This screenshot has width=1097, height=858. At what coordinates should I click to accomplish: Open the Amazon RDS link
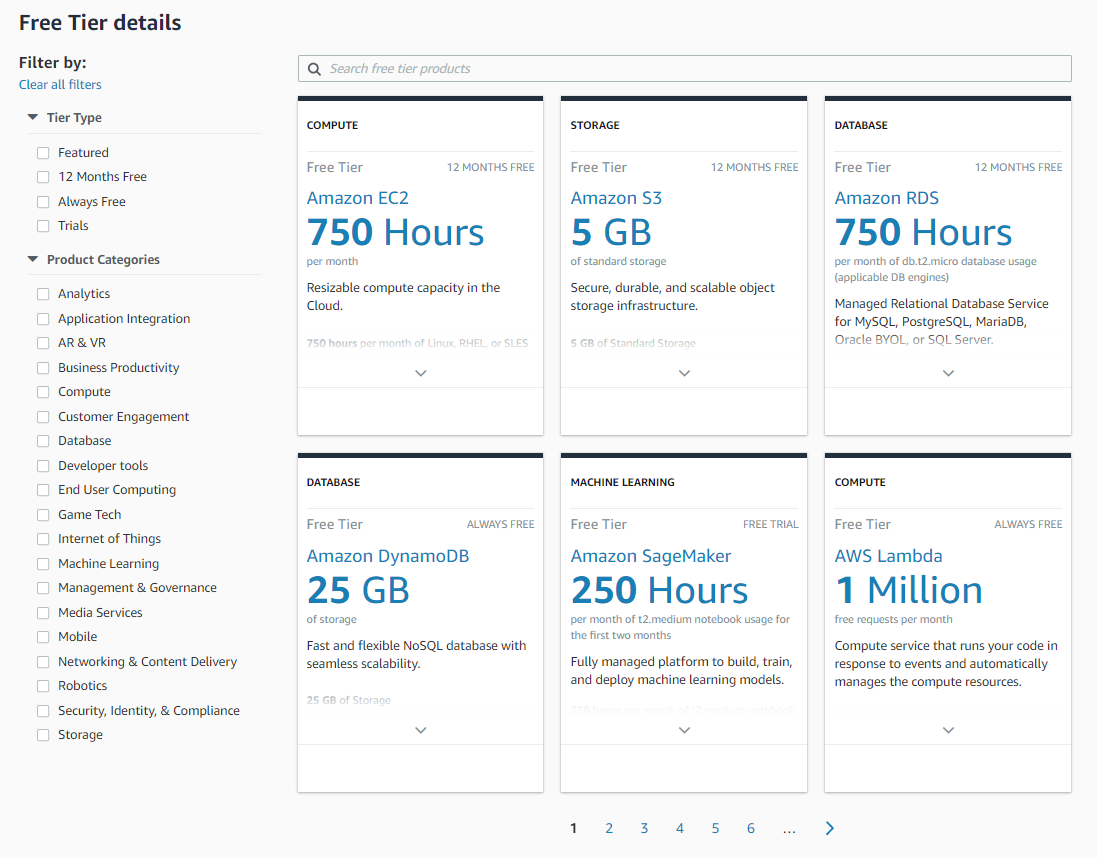coord(886,198)
